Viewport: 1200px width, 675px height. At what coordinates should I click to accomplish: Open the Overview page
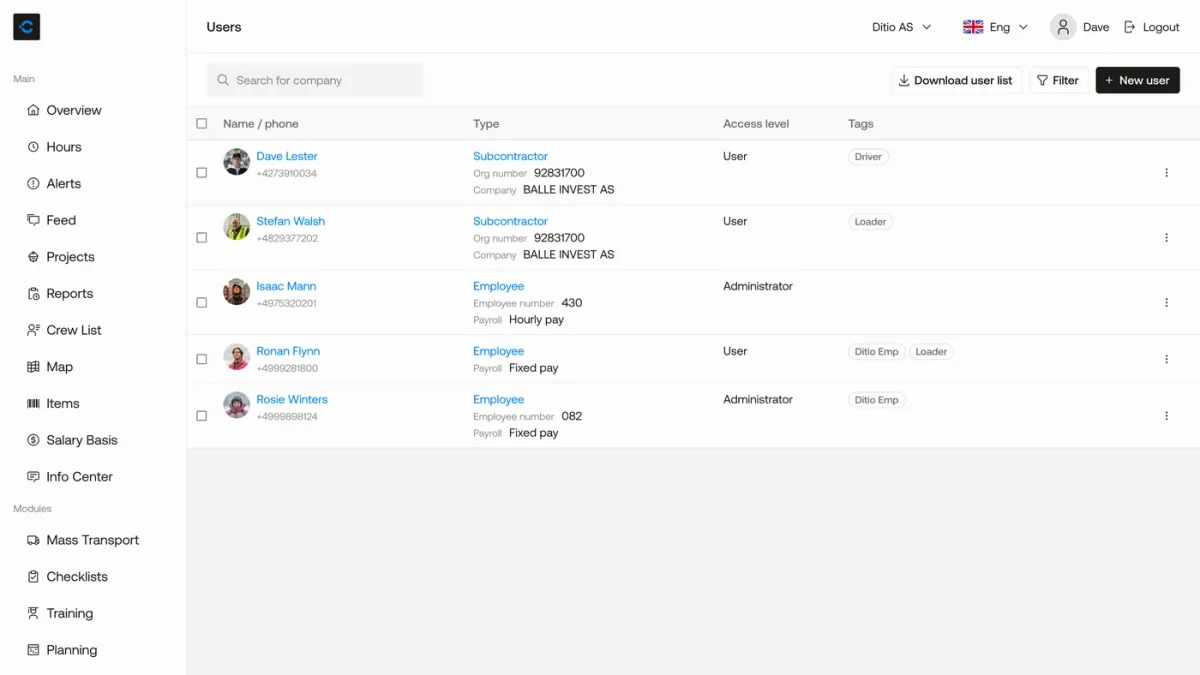coord(74,110)
